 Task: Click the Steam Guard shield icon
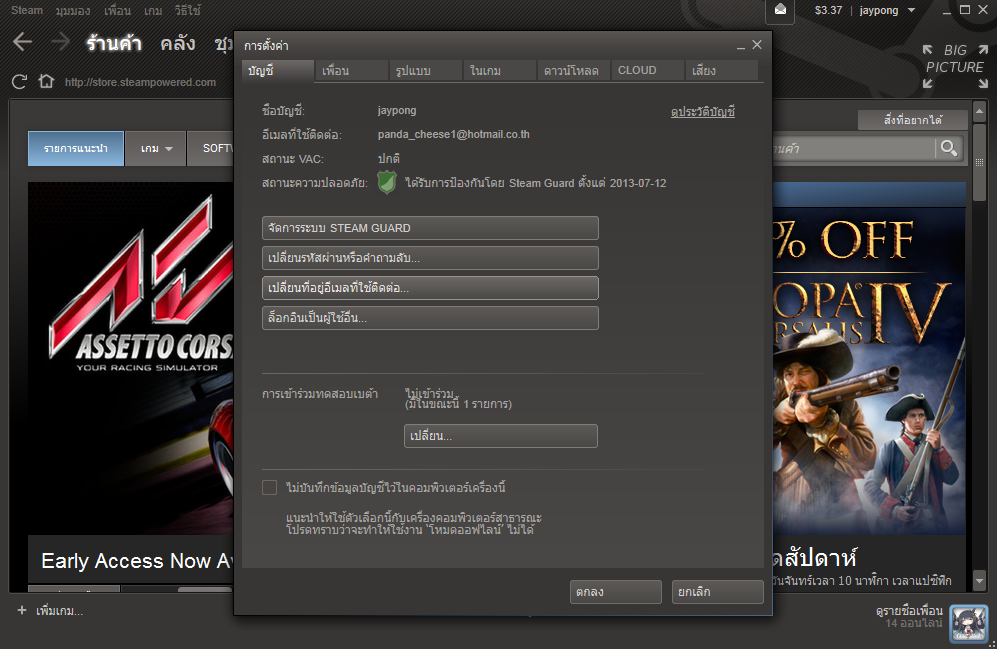[x=387, y=182]
